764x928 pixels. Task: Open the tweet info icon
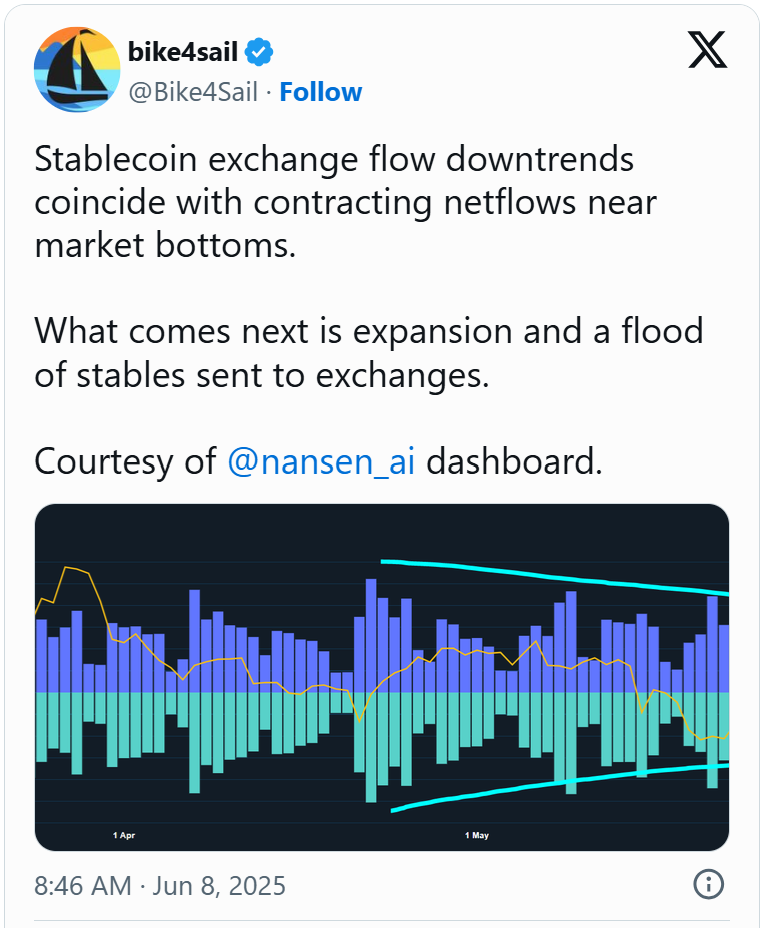(708, 884)
